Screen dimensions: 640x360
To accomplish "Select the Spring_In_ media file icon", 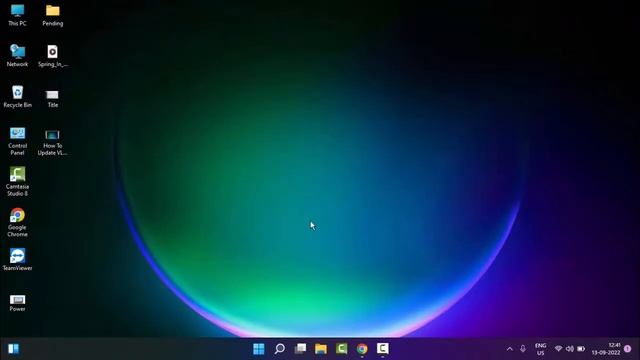I will click(53, 56).
